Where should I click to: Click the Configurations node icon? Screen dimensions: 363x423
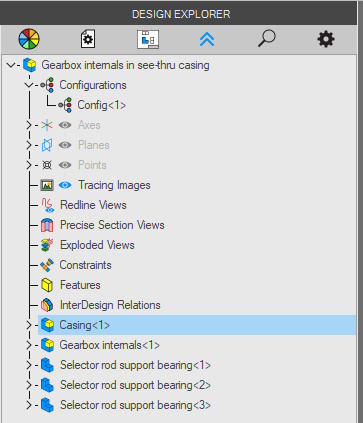[x=47, y=85]
